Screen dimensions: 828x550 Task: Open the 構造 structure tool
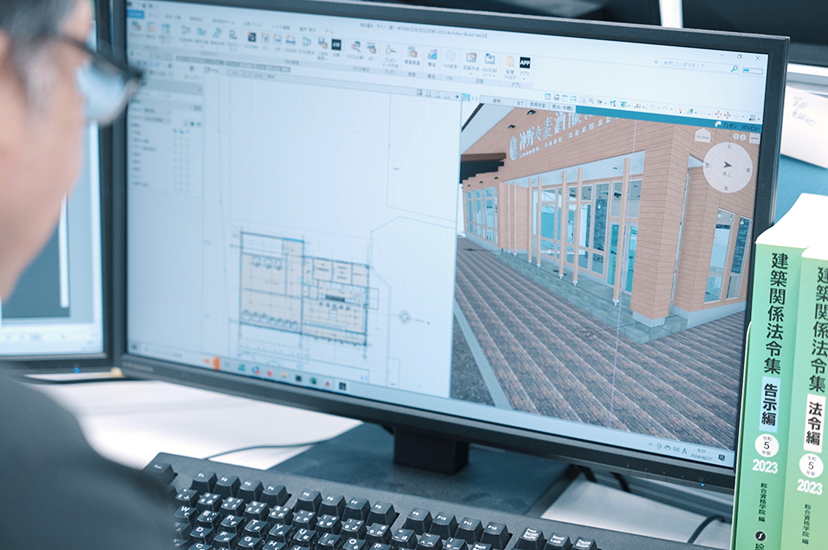(x=432, y=54)
